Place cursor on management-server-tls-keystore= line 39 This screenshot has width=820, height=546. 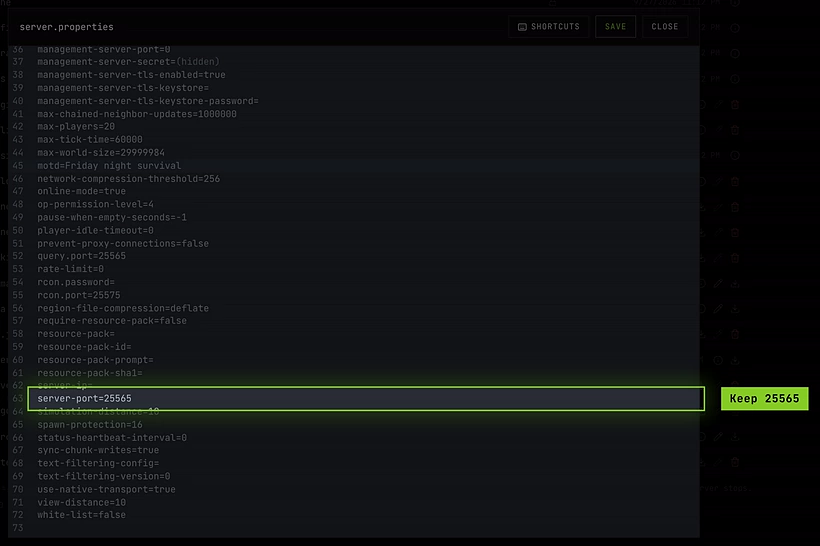[123, 88]
